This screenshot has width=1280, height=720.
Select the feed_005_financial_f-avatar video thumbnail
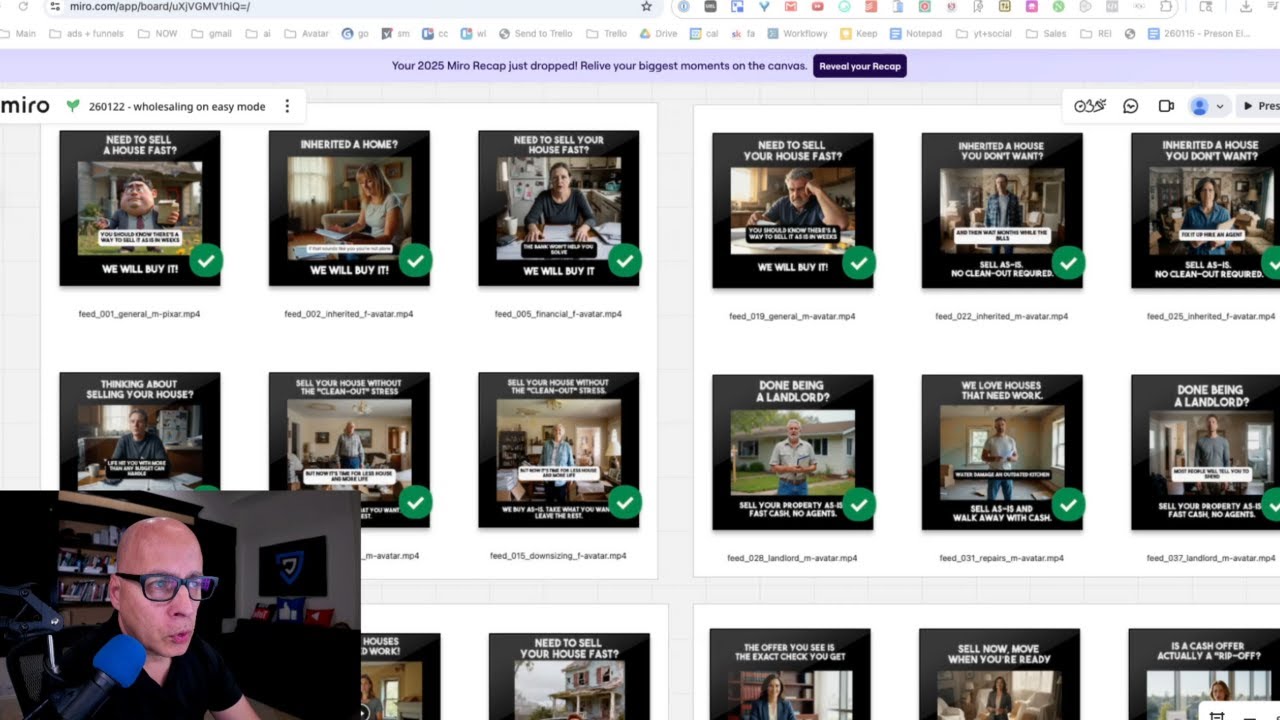point(558,208)
